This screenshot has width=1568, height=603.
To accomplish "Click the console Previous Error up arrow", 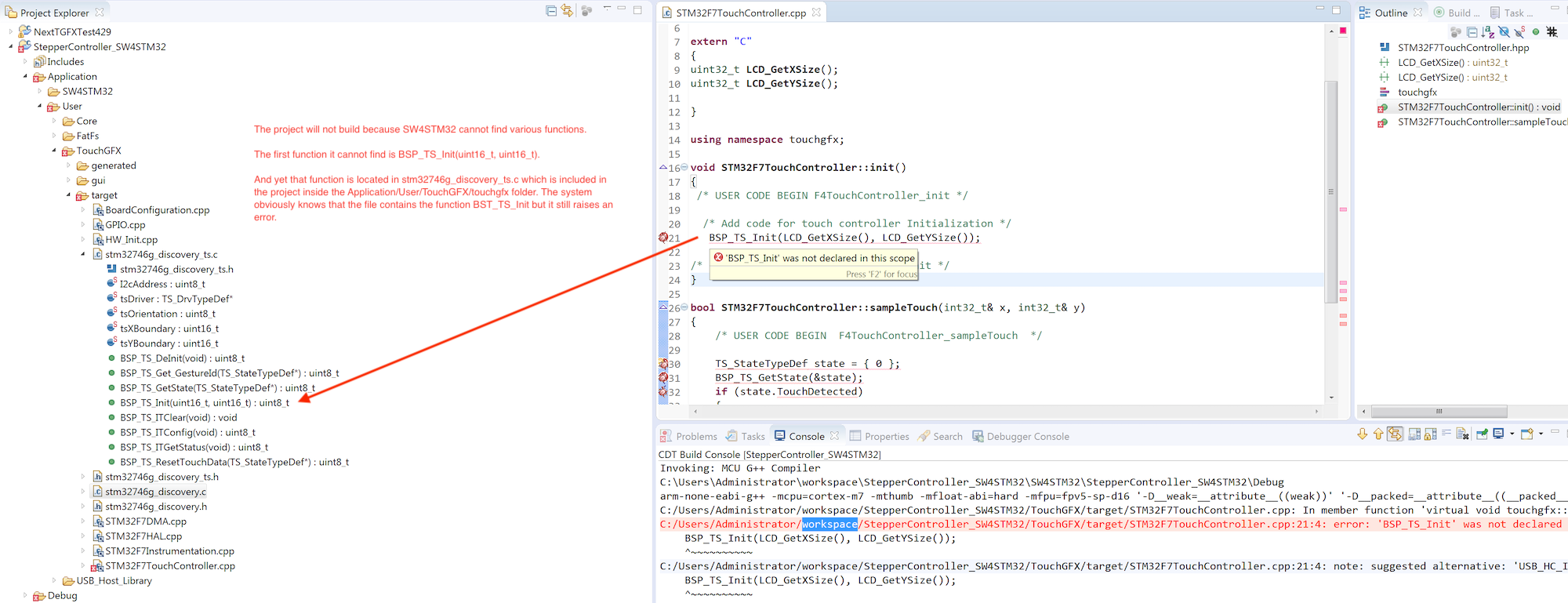I will 1377,434.
